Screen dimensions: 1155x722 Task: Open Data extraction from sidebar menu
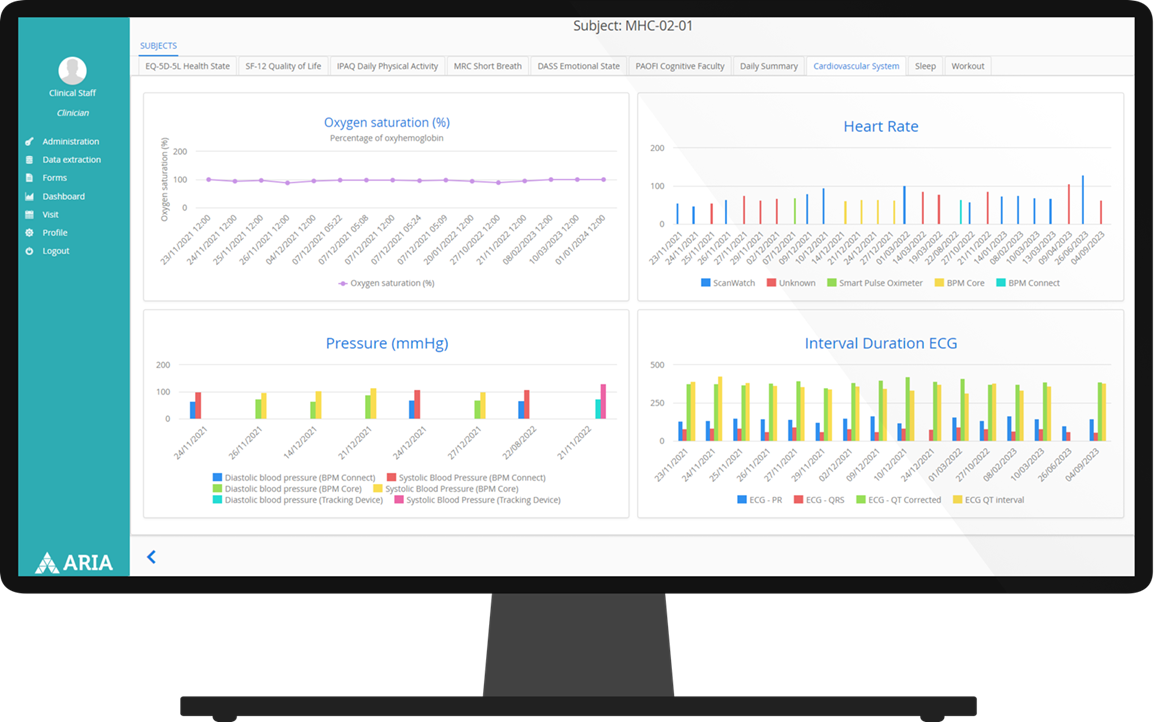(71, 160)
